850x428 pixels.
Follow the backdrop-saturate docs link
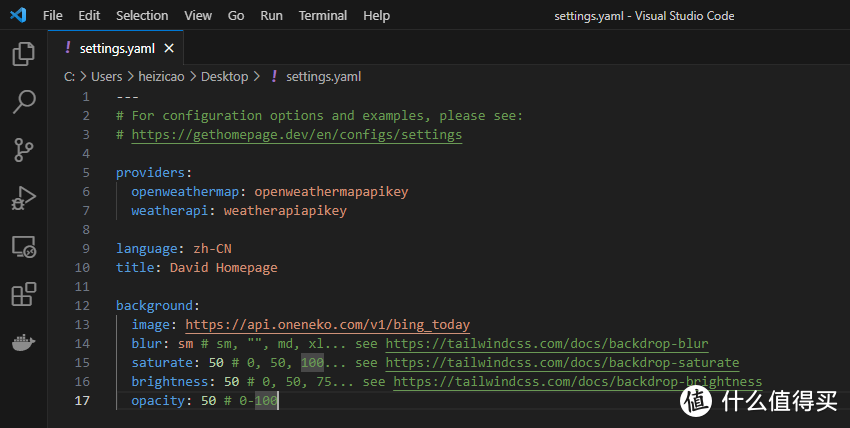coord(562,362)
